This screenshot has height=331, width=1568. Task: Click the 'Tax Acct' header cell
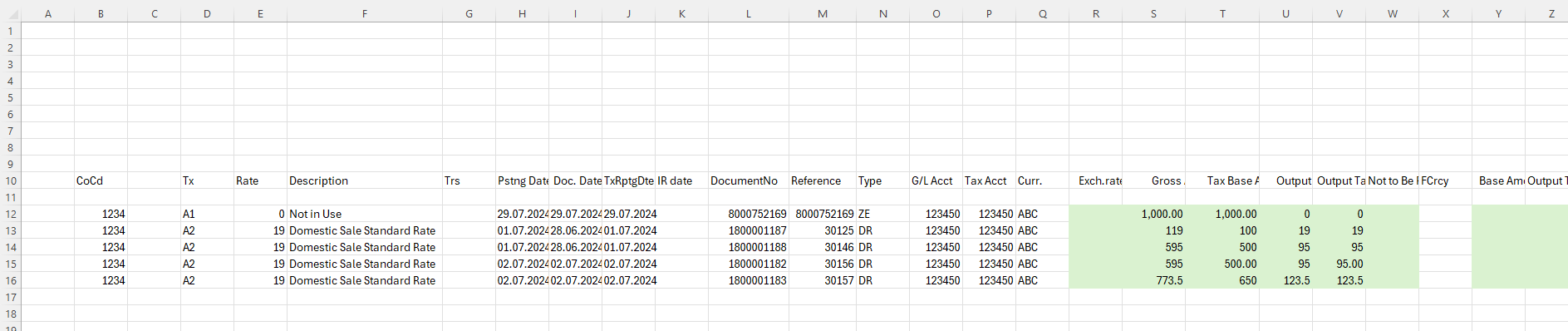coord(990,180)
